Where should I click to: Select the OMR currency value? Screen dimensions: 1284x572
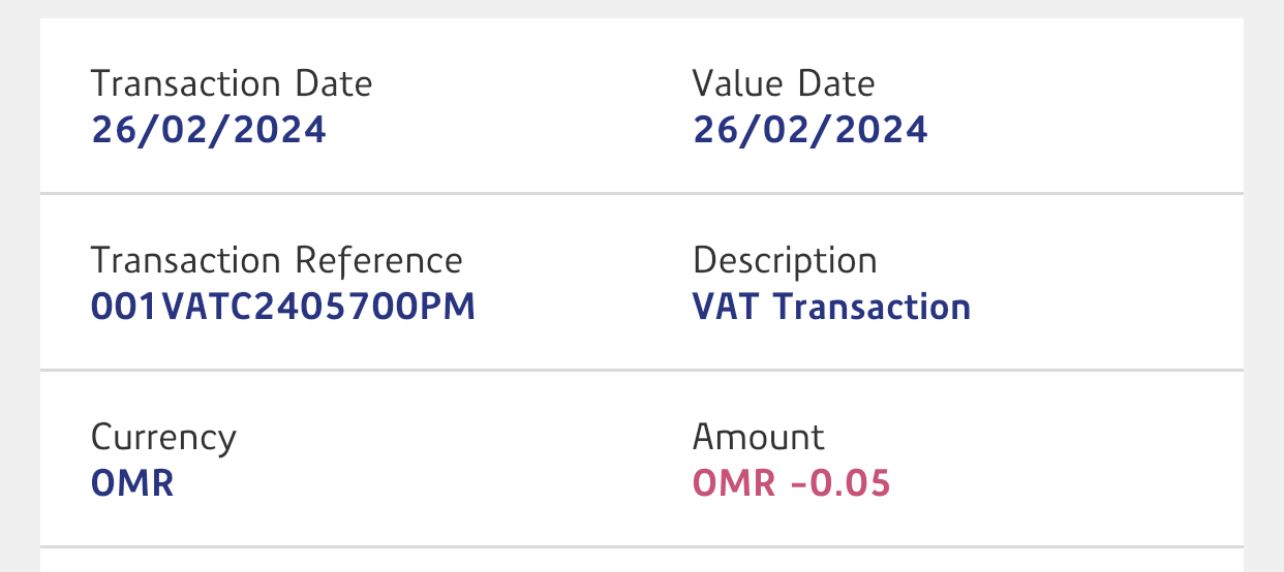[132, 484]
